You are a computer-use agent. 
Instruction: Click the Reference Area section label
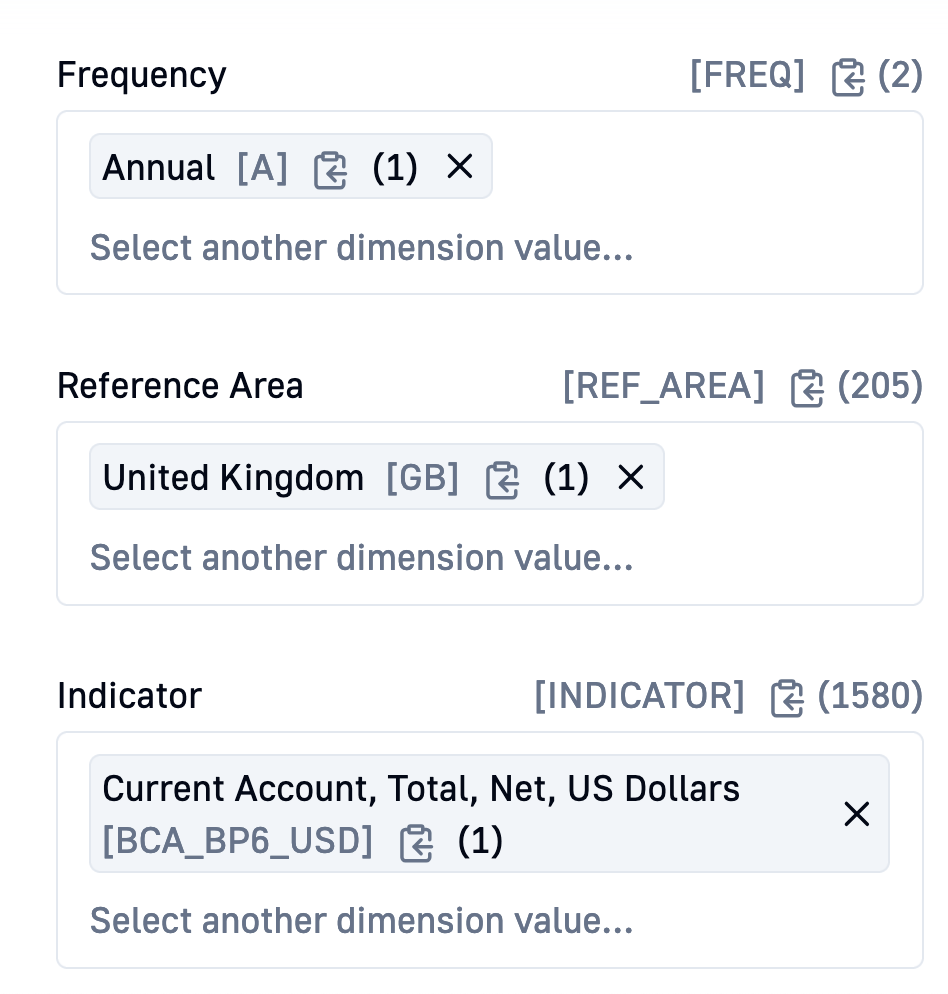coord(180,385)
